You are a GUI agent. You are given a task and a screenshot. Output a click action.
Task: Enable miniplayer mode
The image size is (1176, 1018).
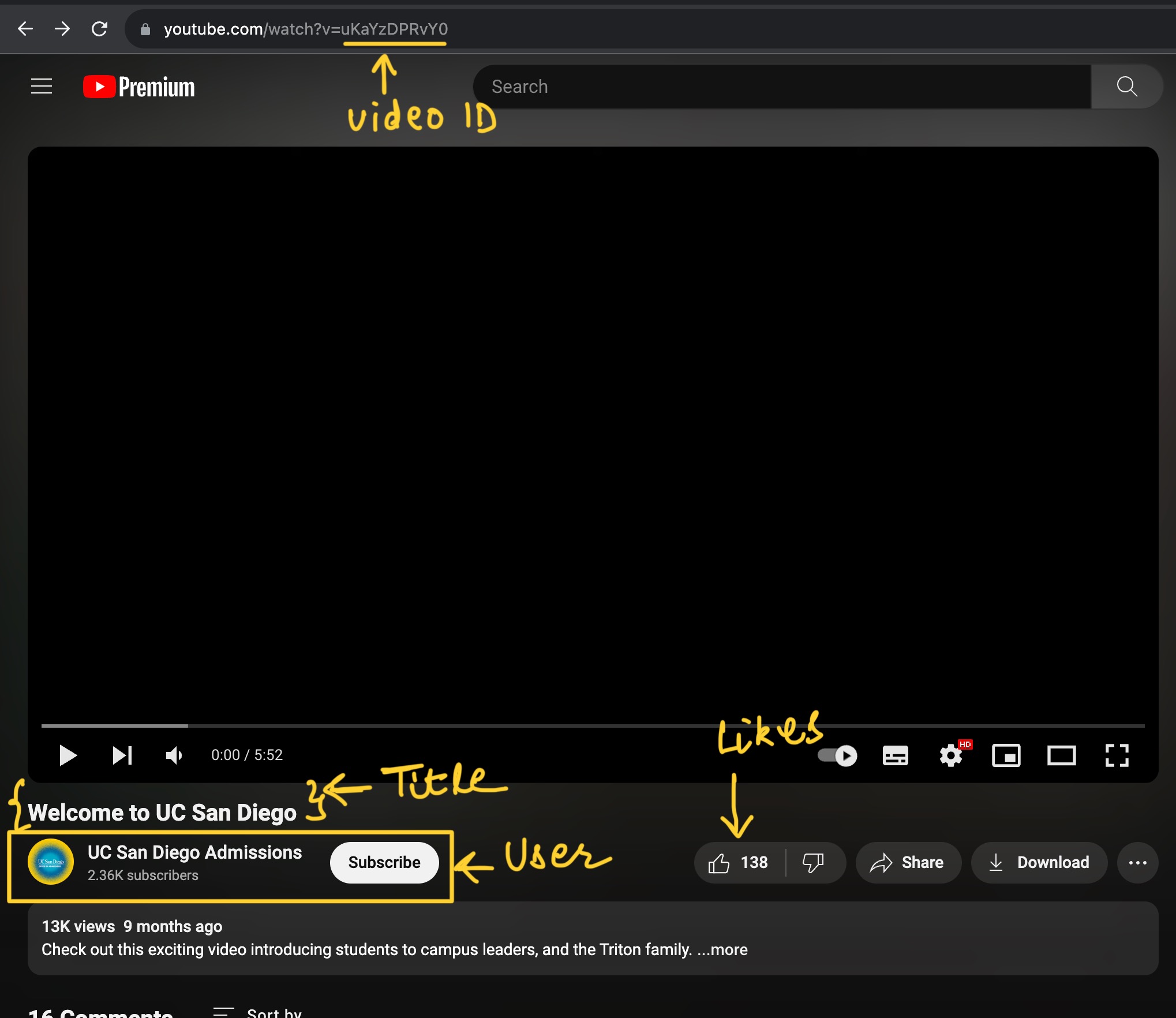1006,755
